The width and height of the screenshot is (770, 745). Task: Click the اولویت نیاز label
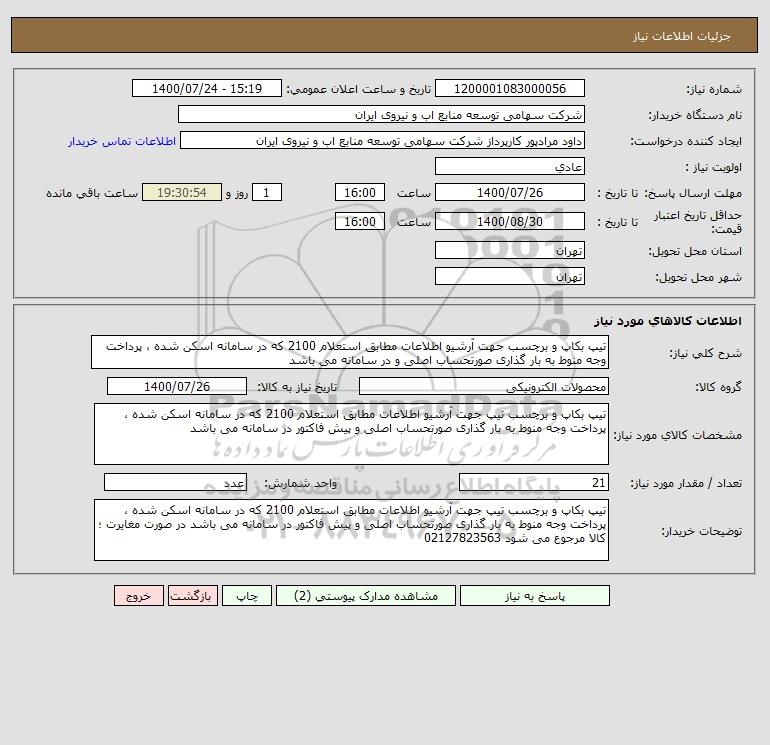(x=714, y=167)
